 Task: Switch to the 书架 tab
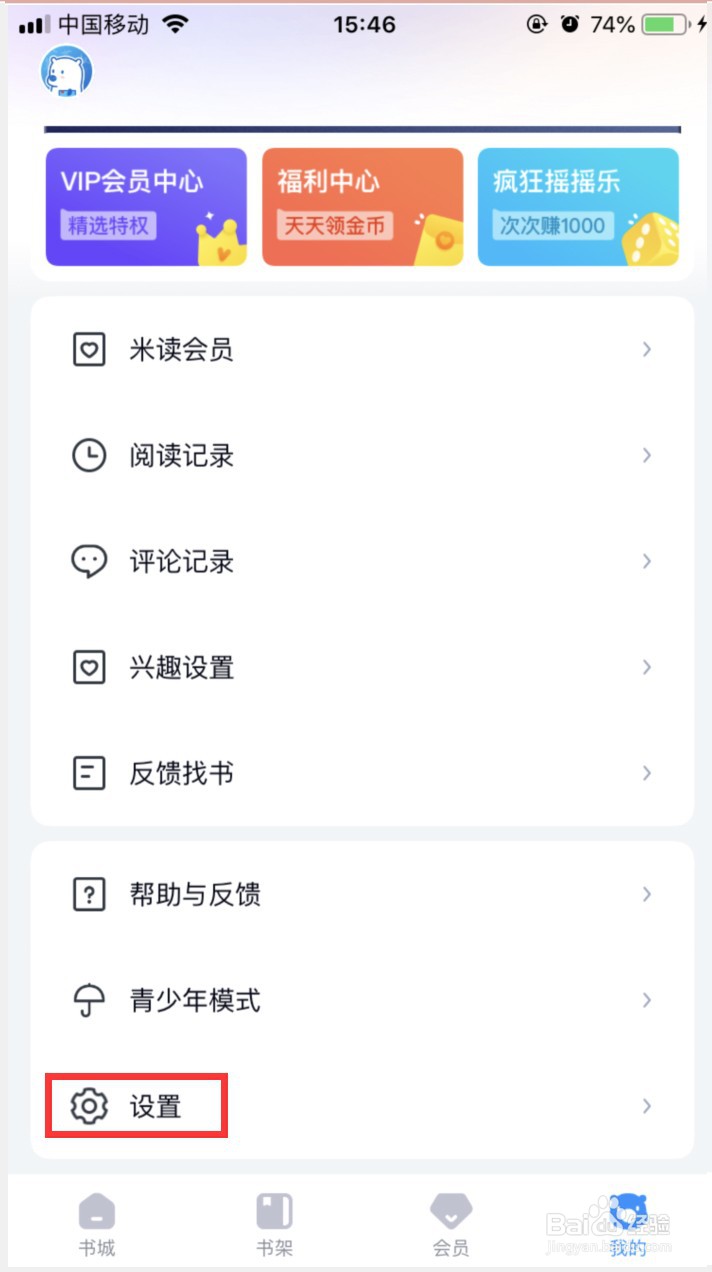[275, 1224]
